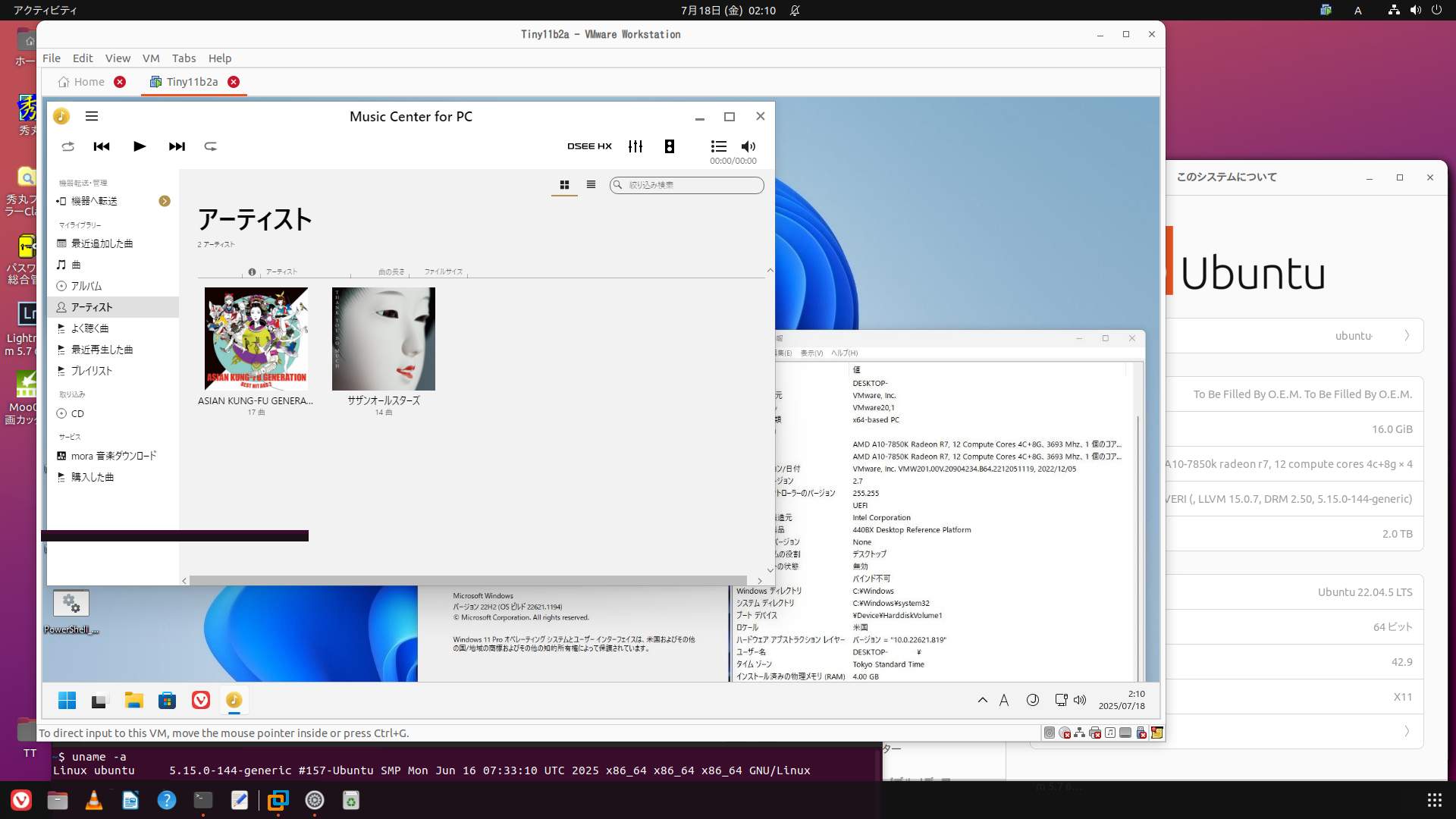Open VMware View menu
The height and width of the screenshot is (819, 1456).
(118, 58)
